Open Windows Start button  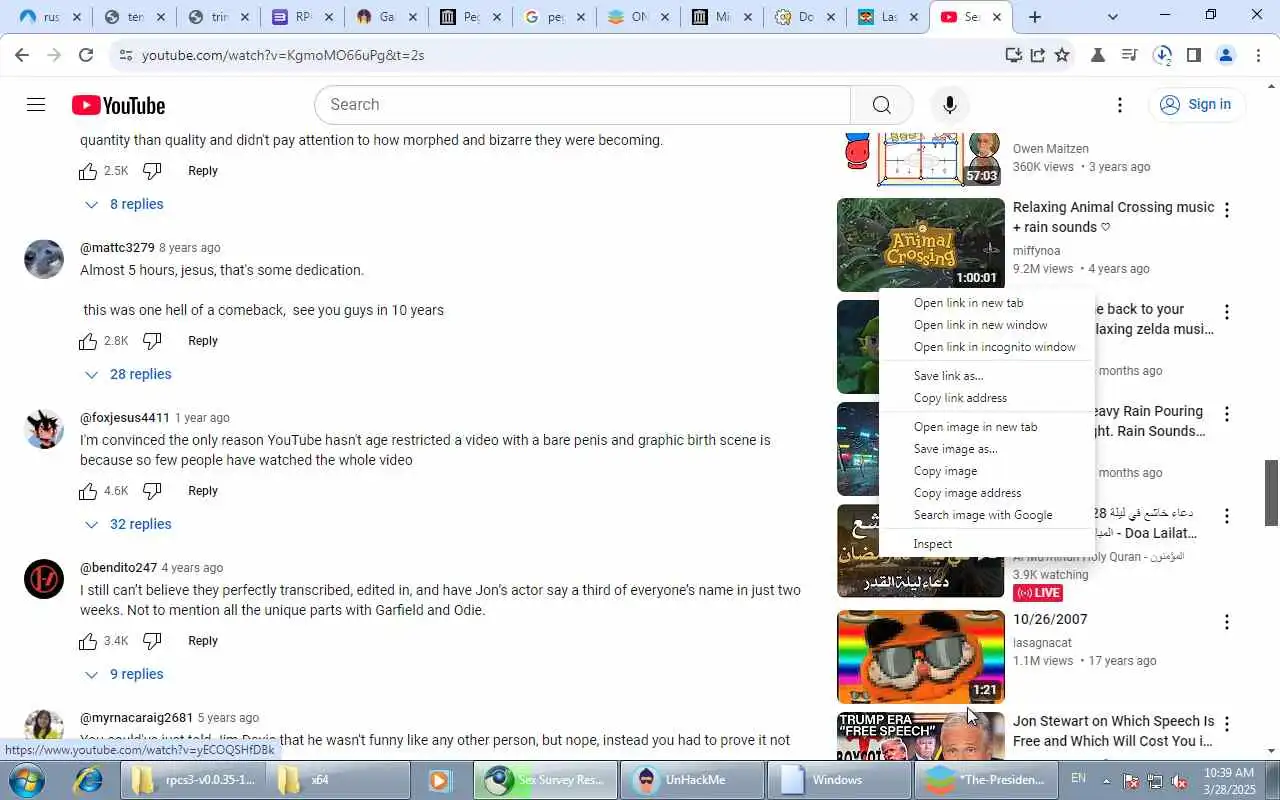click(x=26, y=780)
